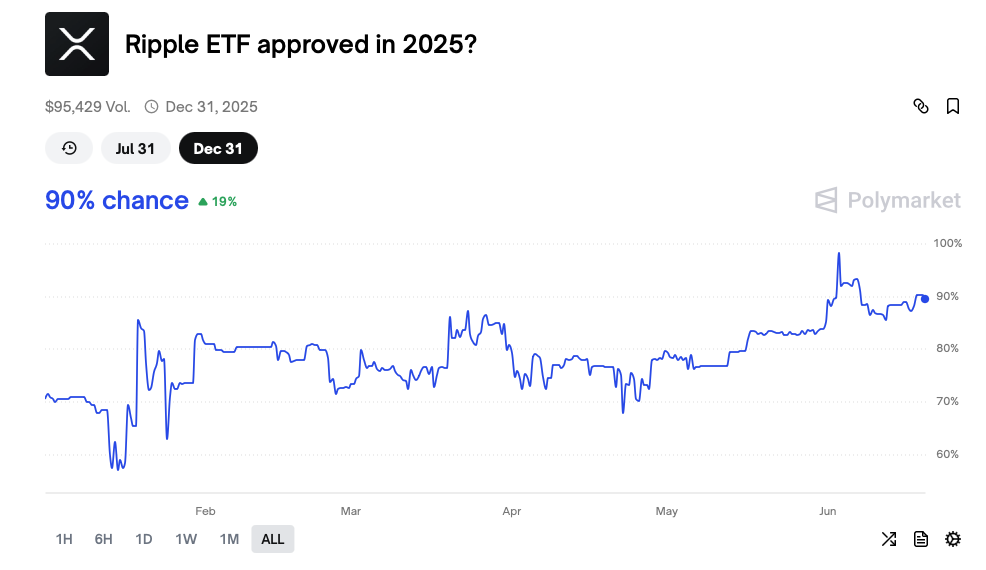The width and height of the screenshot is (986, 570).
Task: Bookmark this Ripple ETF market
Action: coord(953,106)
